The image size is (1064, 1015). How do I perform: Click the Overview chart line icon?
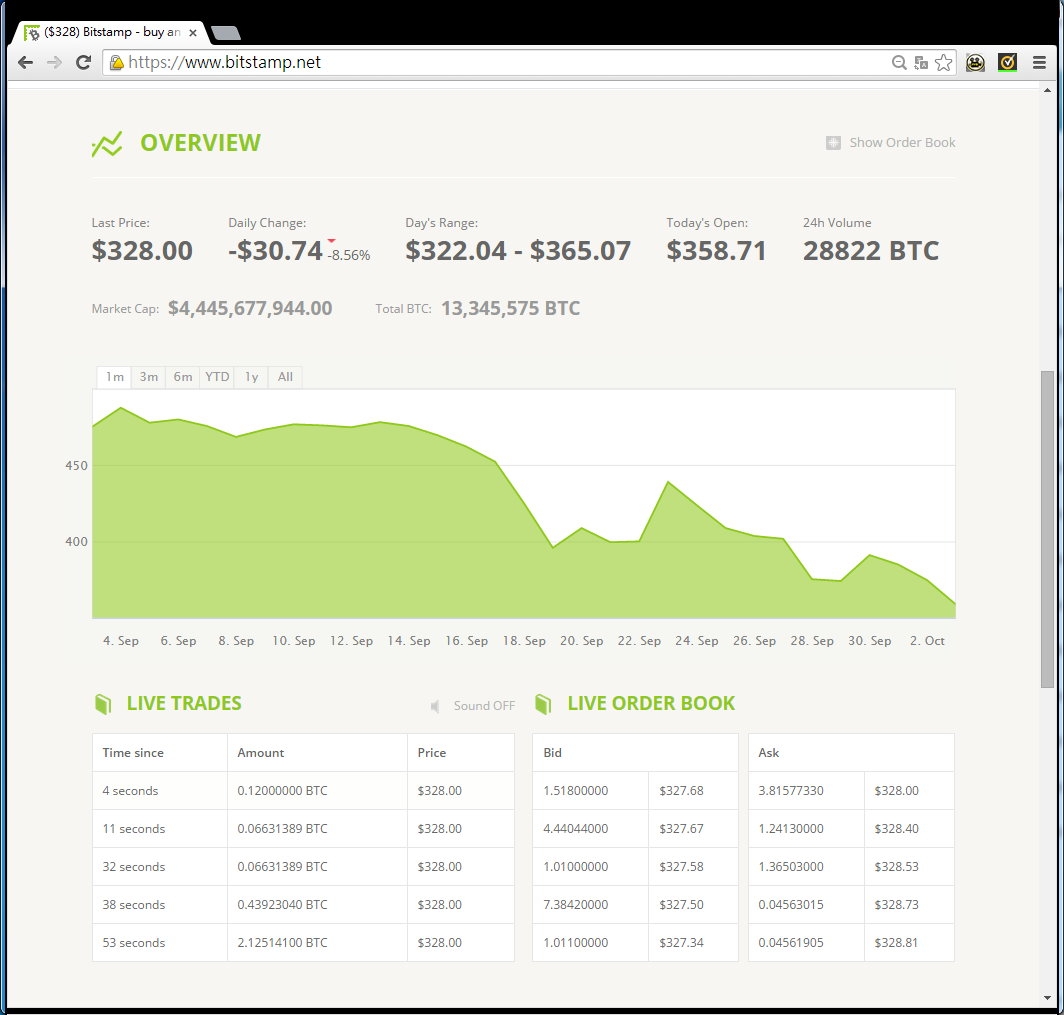point(107,143)
